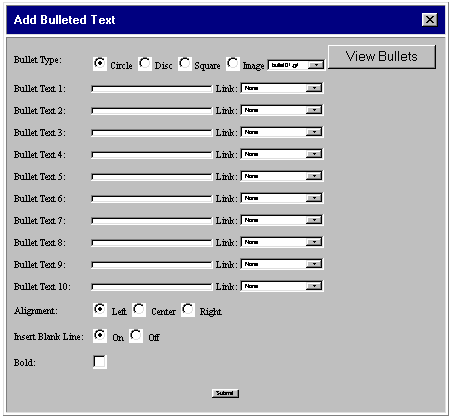Screen dimensions: 453x420
Task: Open the Link dropdown for Bullet Text 10
Action: [282, 286]
